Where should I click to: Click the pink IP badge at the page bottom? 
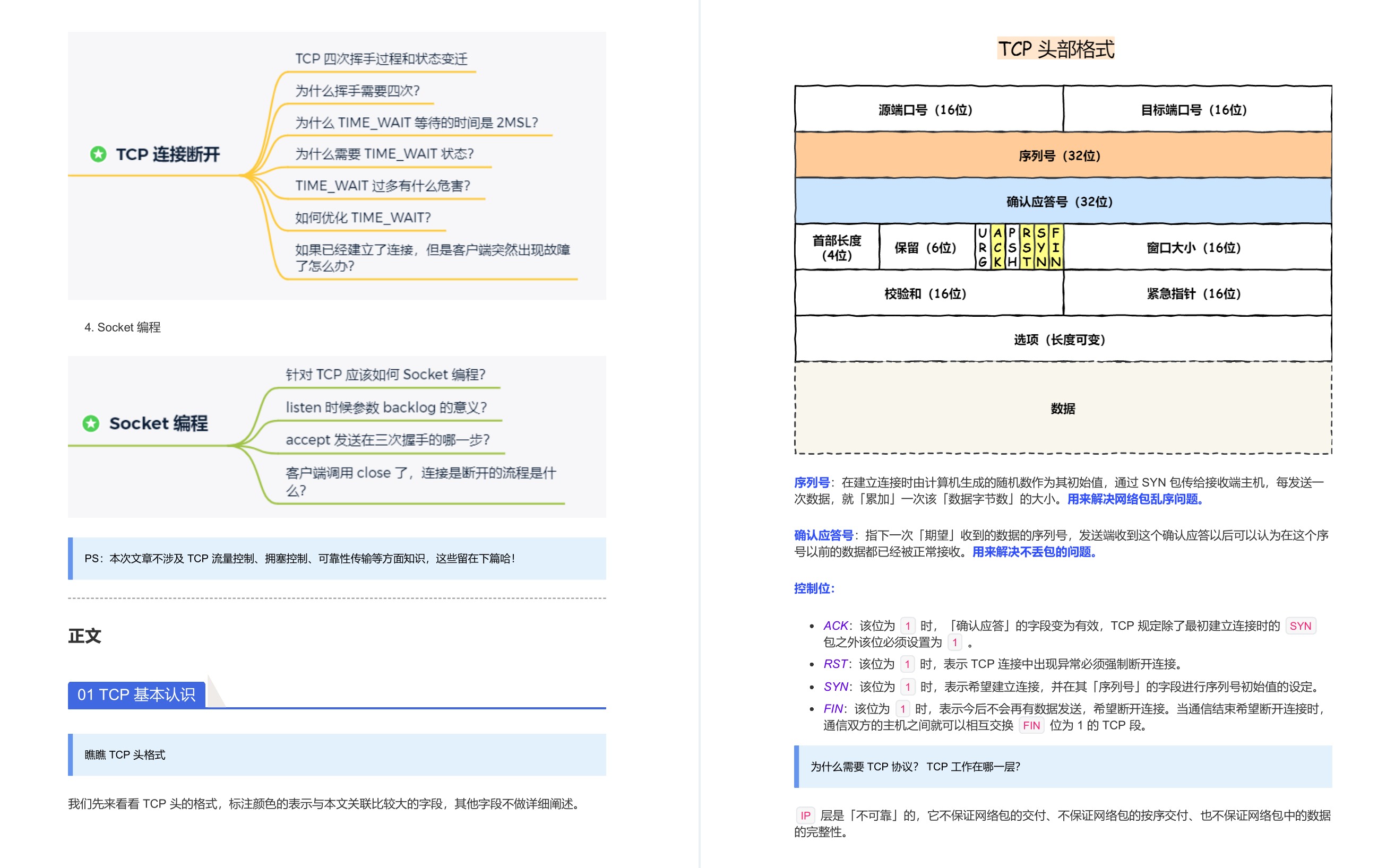806,815
